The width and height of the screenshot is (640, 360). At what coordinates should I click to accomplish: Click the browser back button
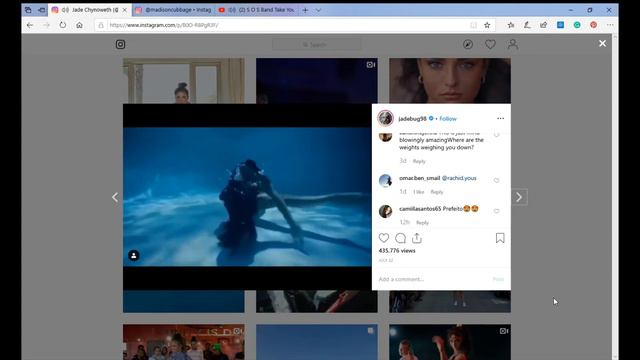point(30,25)
